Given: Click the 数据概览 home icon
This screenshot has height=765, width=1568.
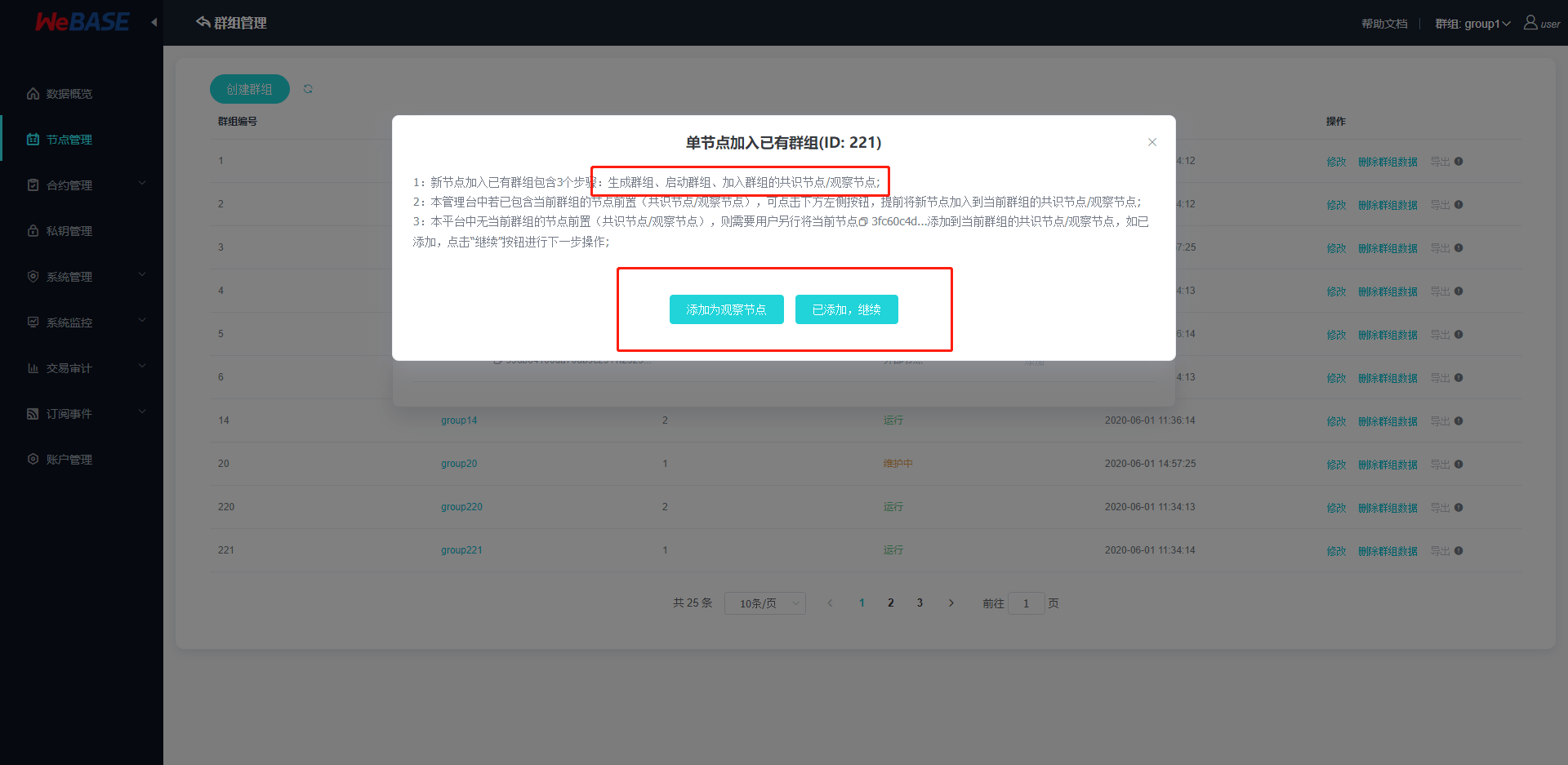Looking at the screenshot, I should 33,94.
